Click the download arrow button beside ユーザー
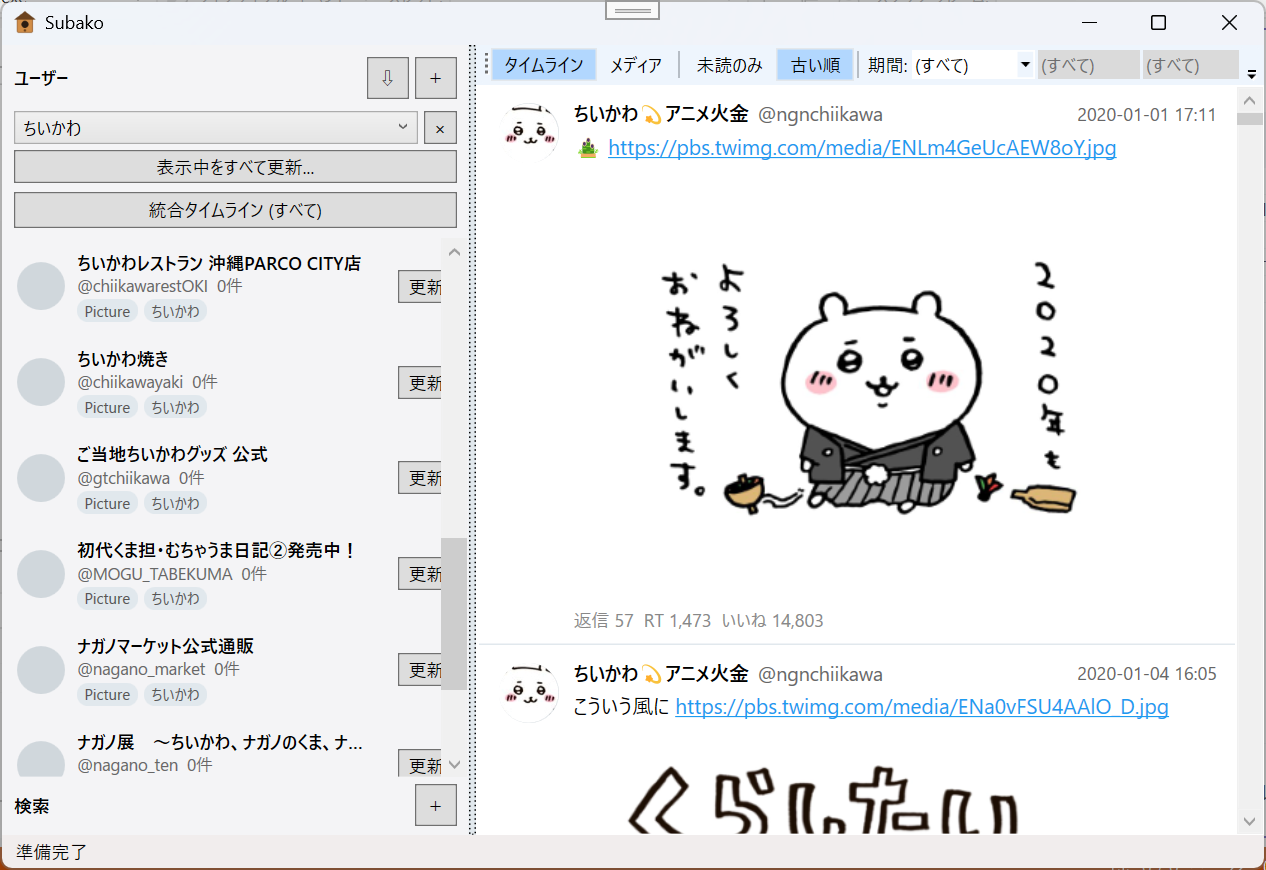 pyautogui.click(x=388, y=78)
